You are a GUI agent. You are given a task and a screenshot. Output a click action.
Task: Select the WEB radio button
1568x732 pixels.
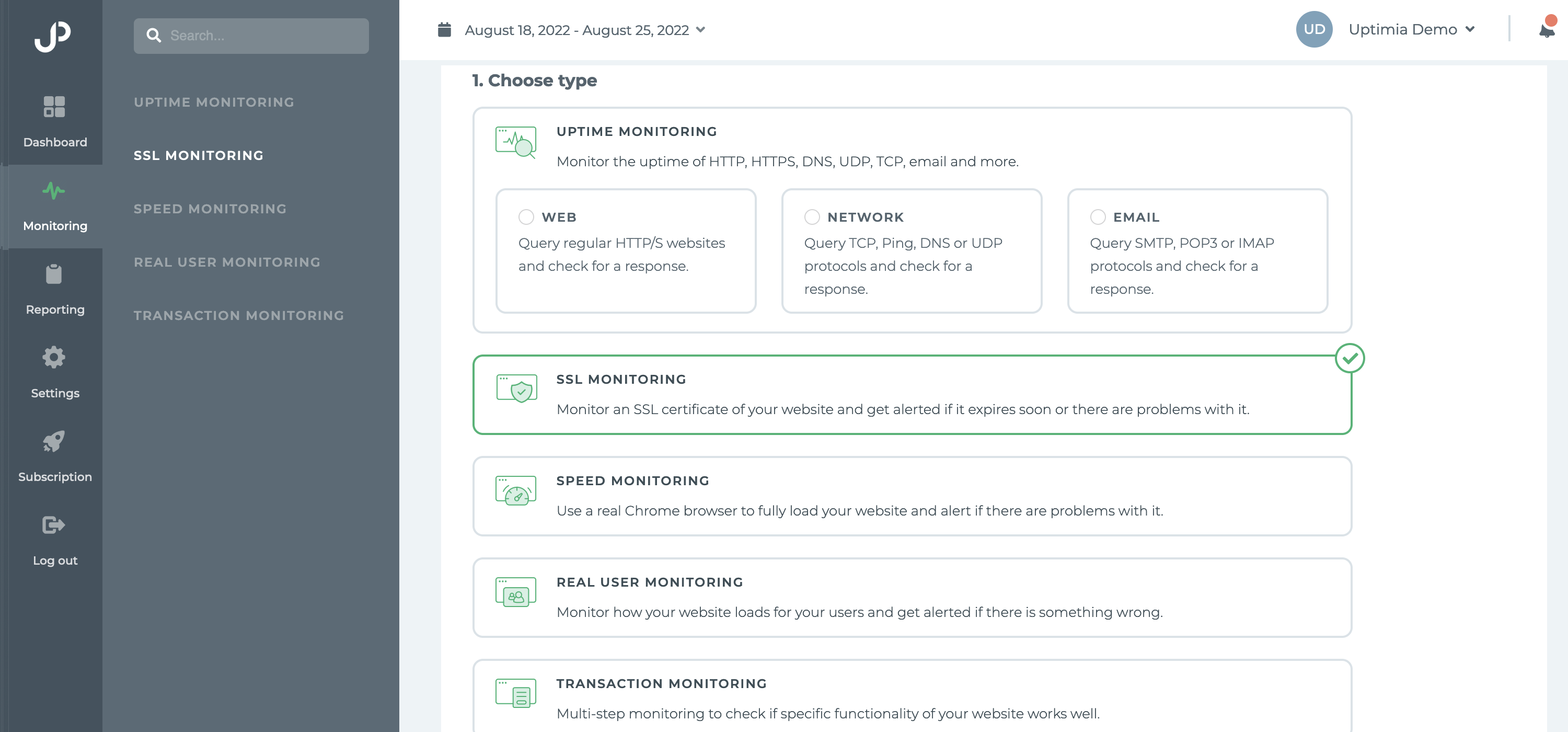coord(526,217)
